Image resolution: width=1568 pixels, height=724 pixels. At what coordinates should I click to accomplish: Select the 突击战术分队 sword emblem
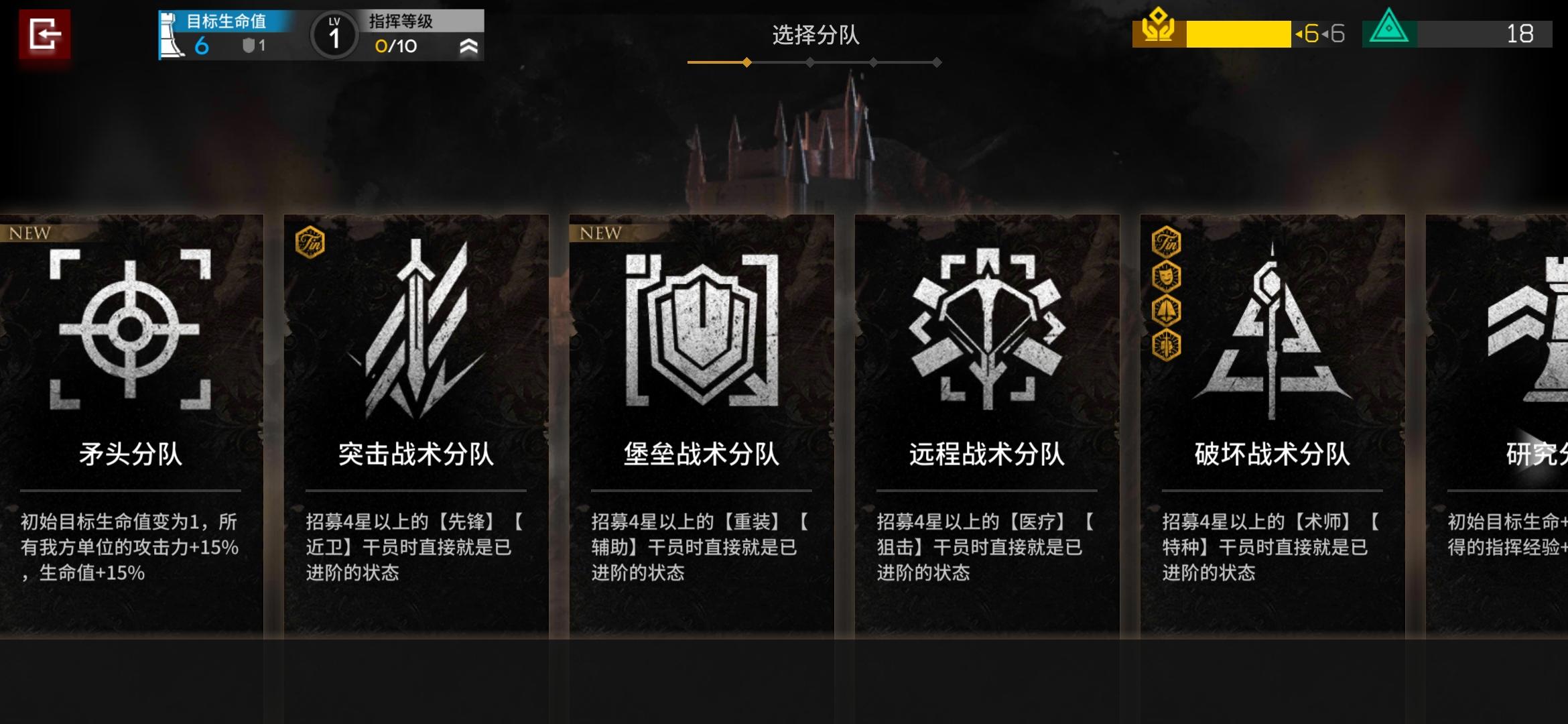coord(416,330)
